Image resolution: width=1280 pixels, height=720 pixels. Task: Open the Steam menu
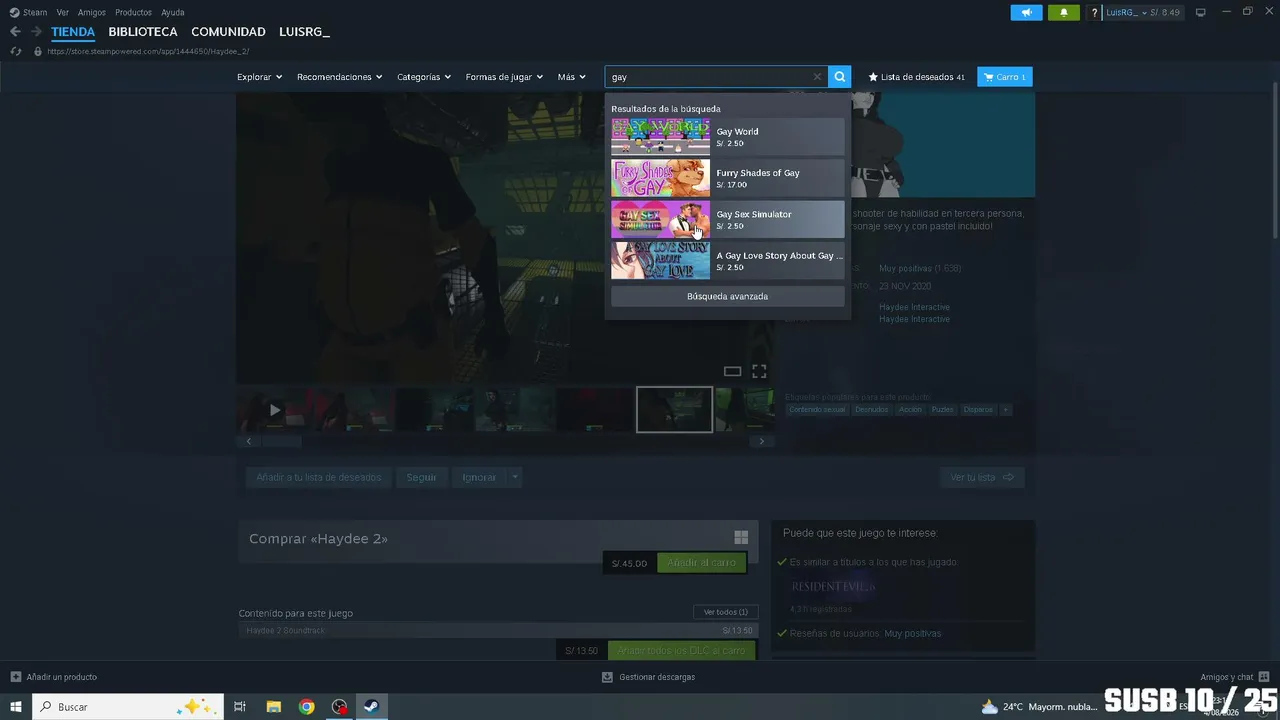(29, 13)
